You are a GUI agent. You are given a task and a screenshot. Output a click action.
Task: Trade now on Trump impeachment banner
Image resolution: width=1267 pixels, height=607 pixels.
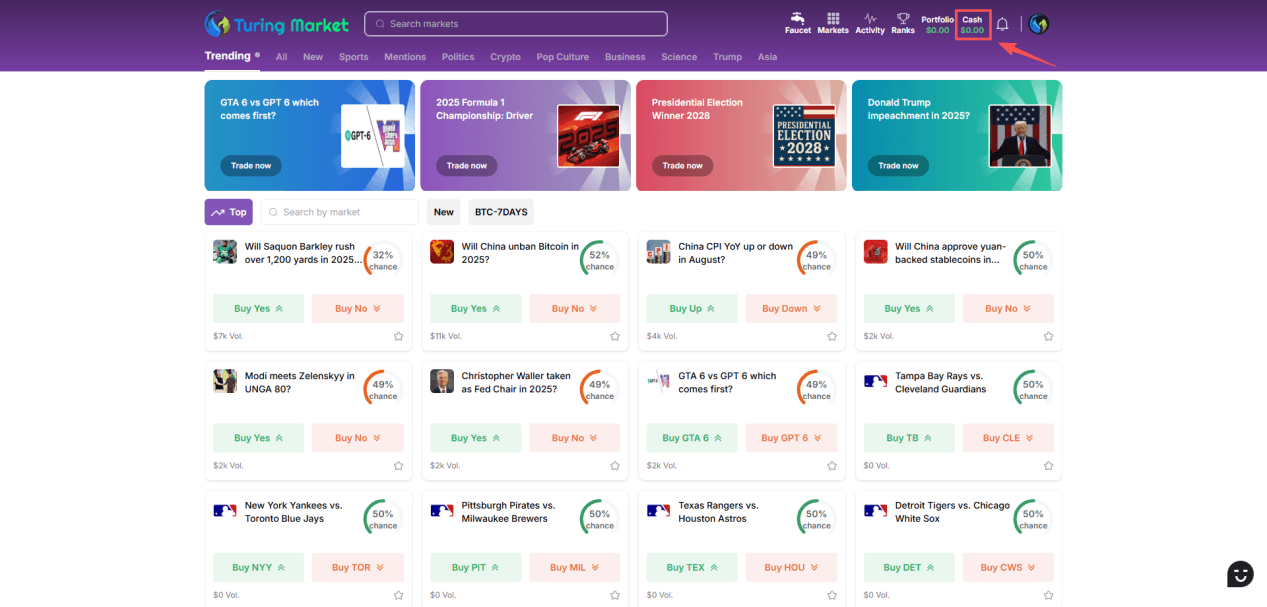click(898, 165)
